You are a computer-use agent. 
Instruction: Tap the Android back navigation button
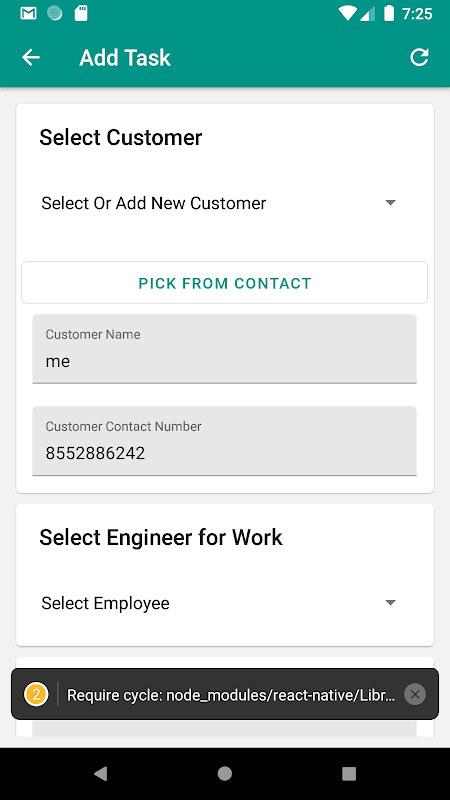point(101,774)
